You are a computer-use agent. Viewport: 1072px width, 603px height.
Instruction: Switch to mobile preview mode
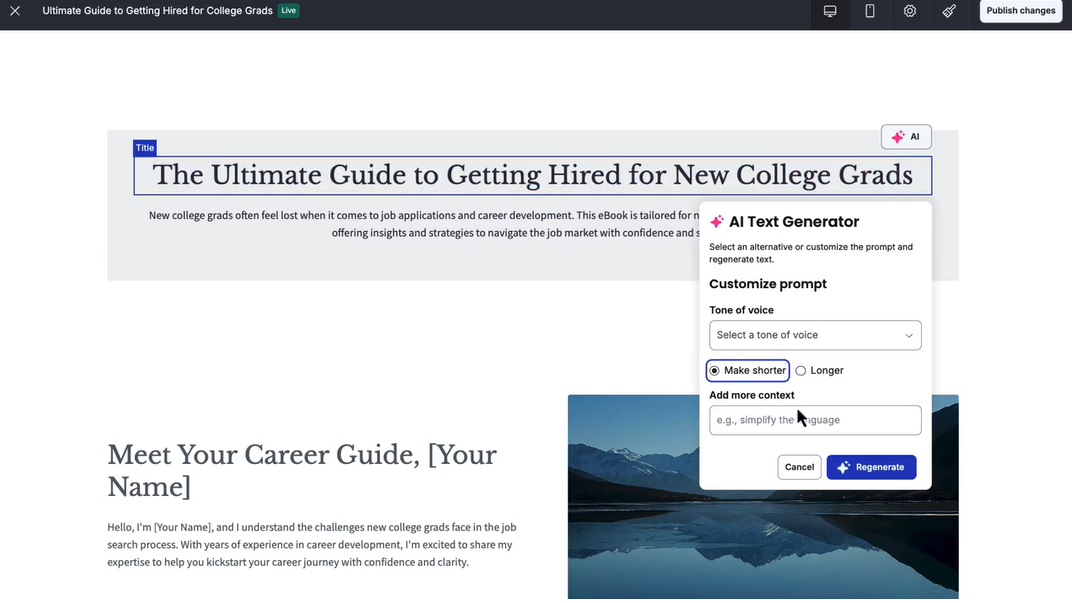(x=870, y=11)
